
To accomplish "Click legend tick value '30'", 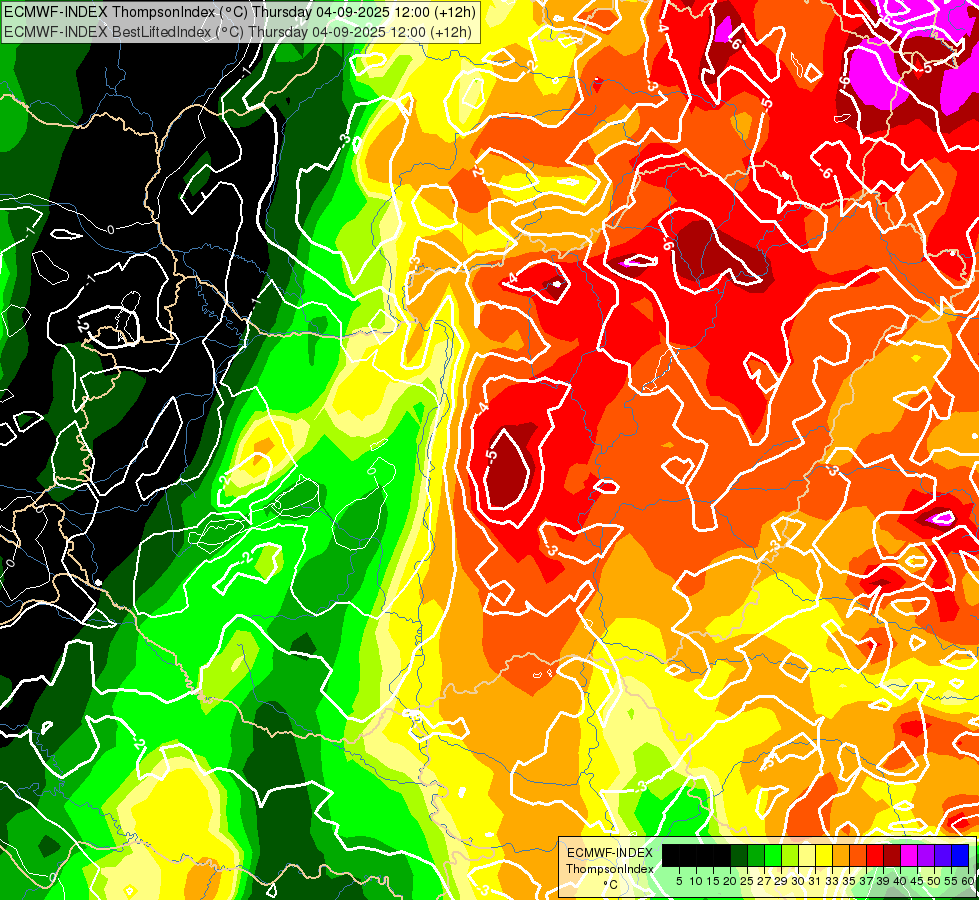I will (x=799, y=881).
